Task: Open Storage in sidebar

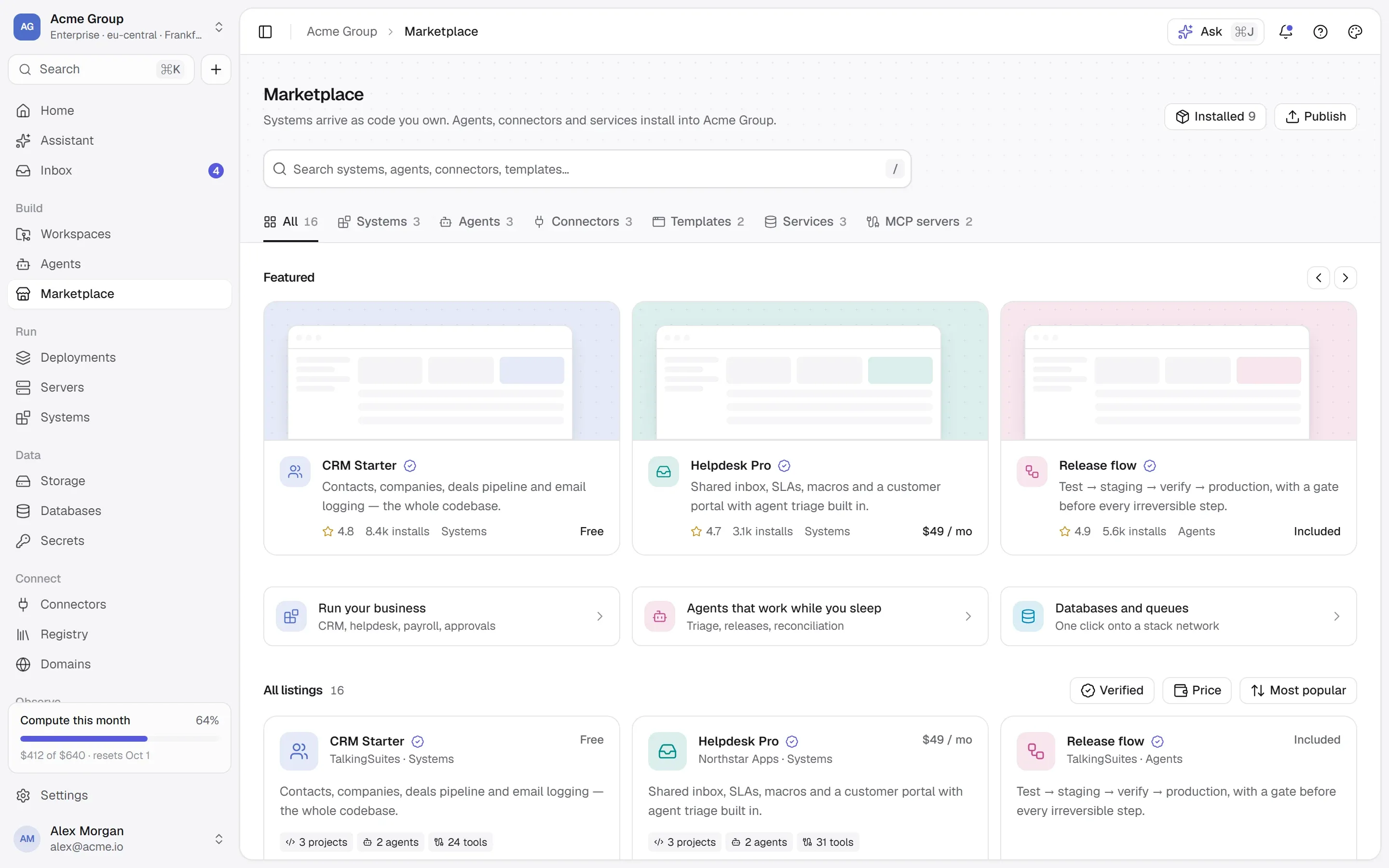Action: click(120, 481)
